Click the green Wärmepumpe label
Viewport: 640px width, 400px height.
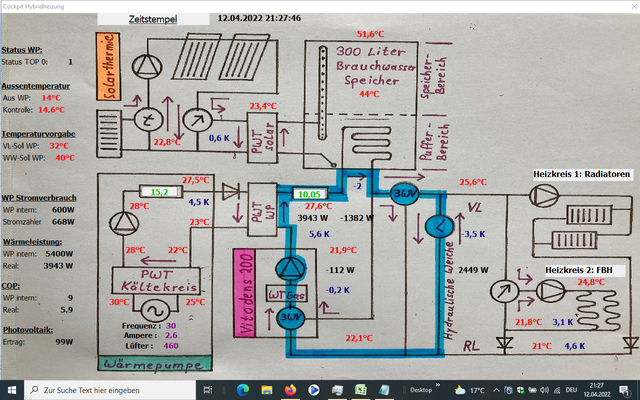pyautogui.click(x=155, y=363)
